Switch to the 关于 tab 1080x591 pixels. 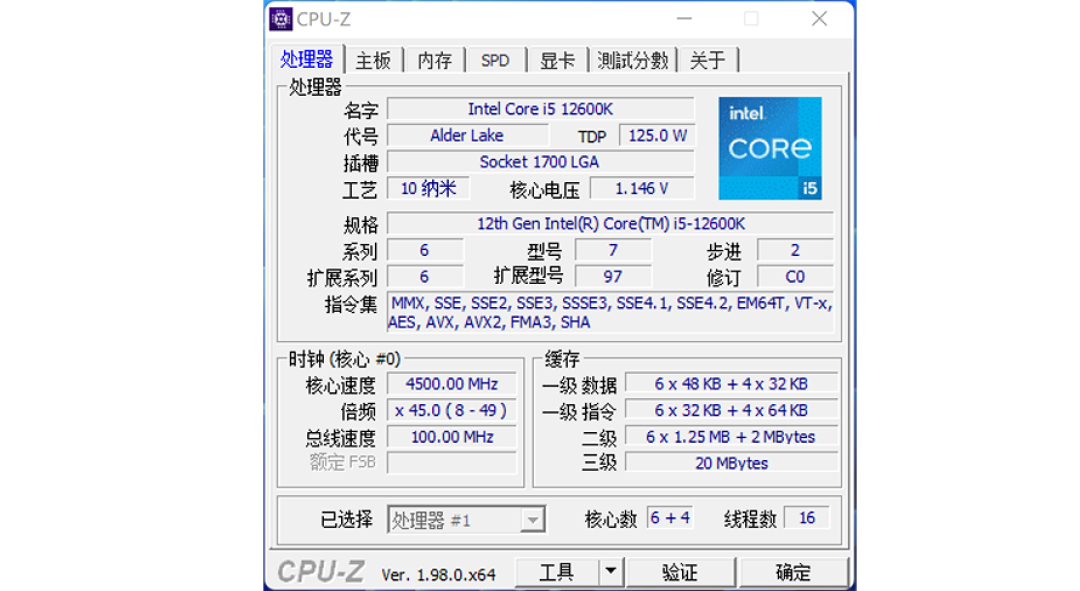click(x=707, y=61)
